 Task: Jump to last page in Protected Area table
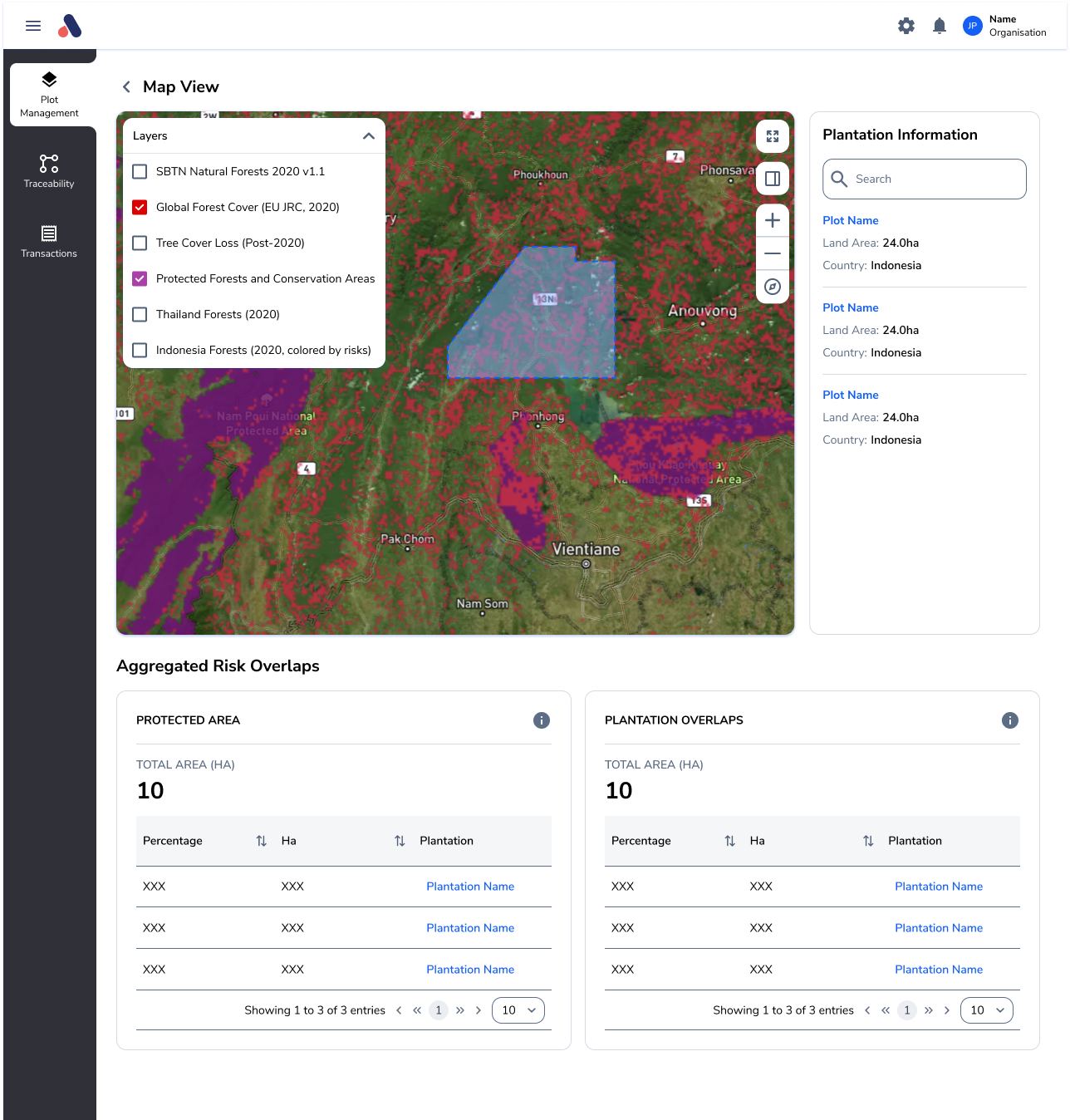pyautogui.click(x=460, y=1010)
